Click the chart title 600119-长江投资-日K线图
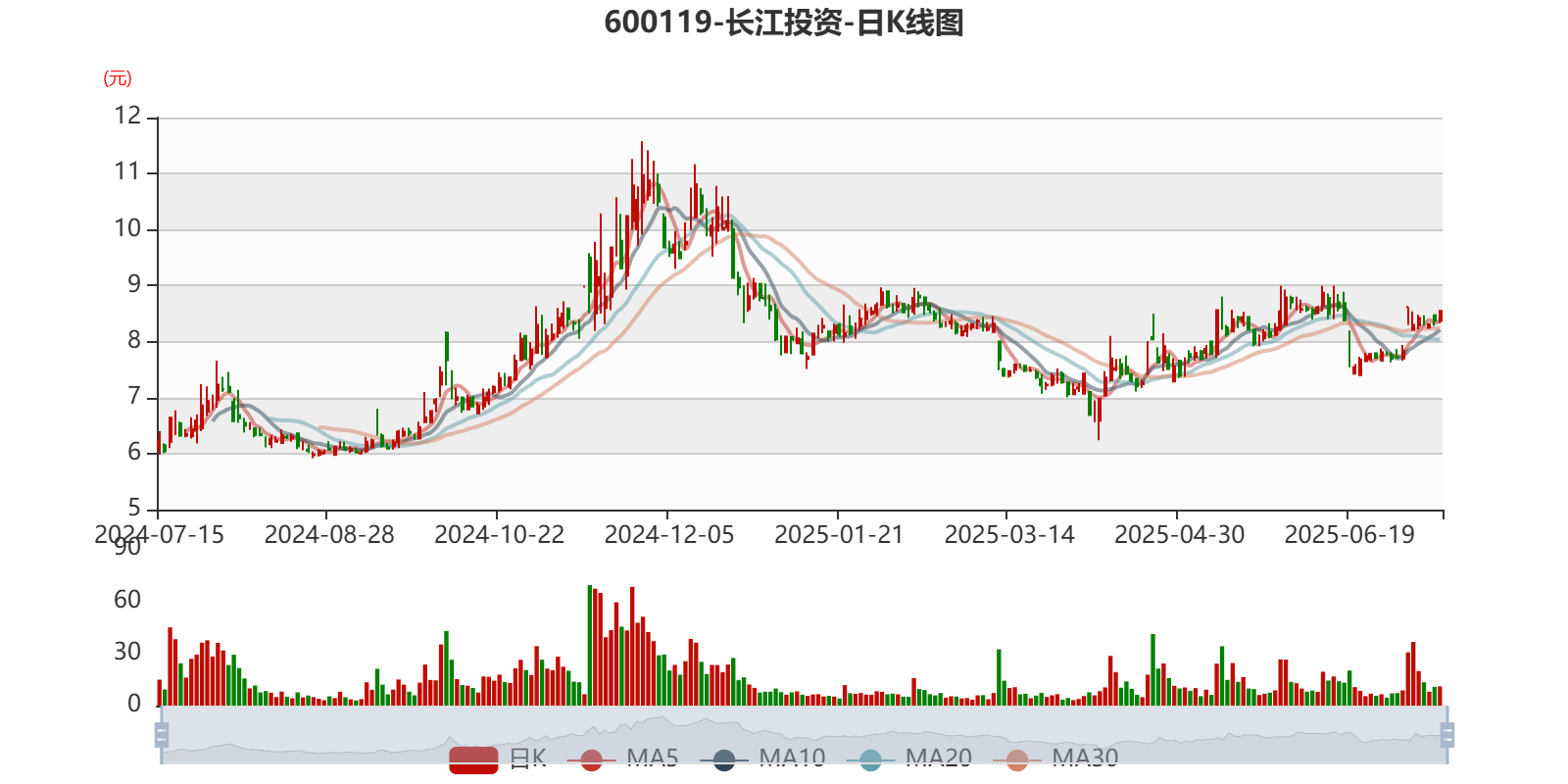1568x784 pixels. coord(784,23)
